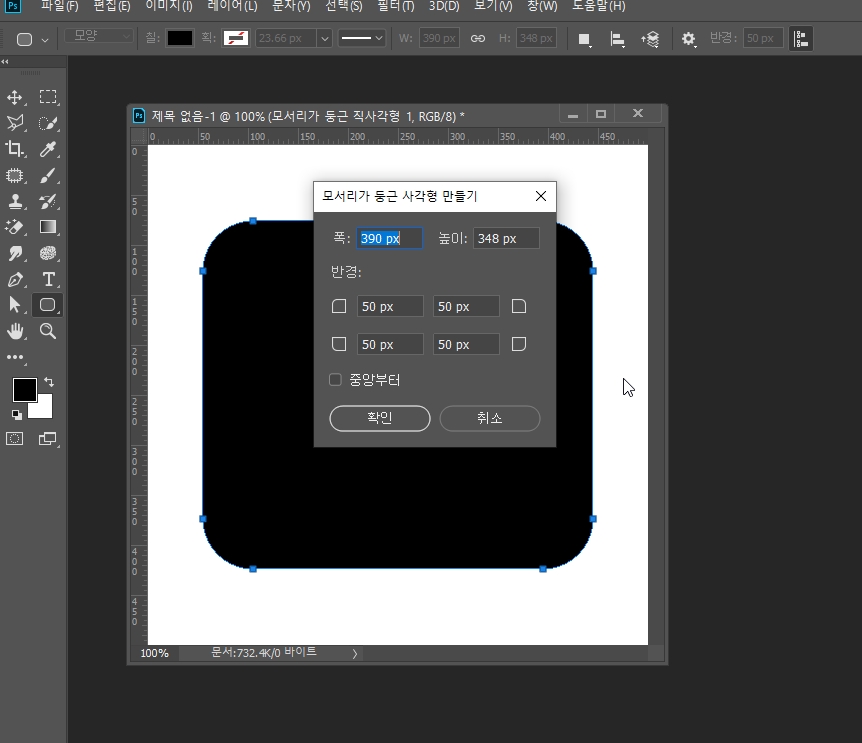Toggle Quick Mask mode
This screenshot has height=743, width=862.
[x=15, y=439]
